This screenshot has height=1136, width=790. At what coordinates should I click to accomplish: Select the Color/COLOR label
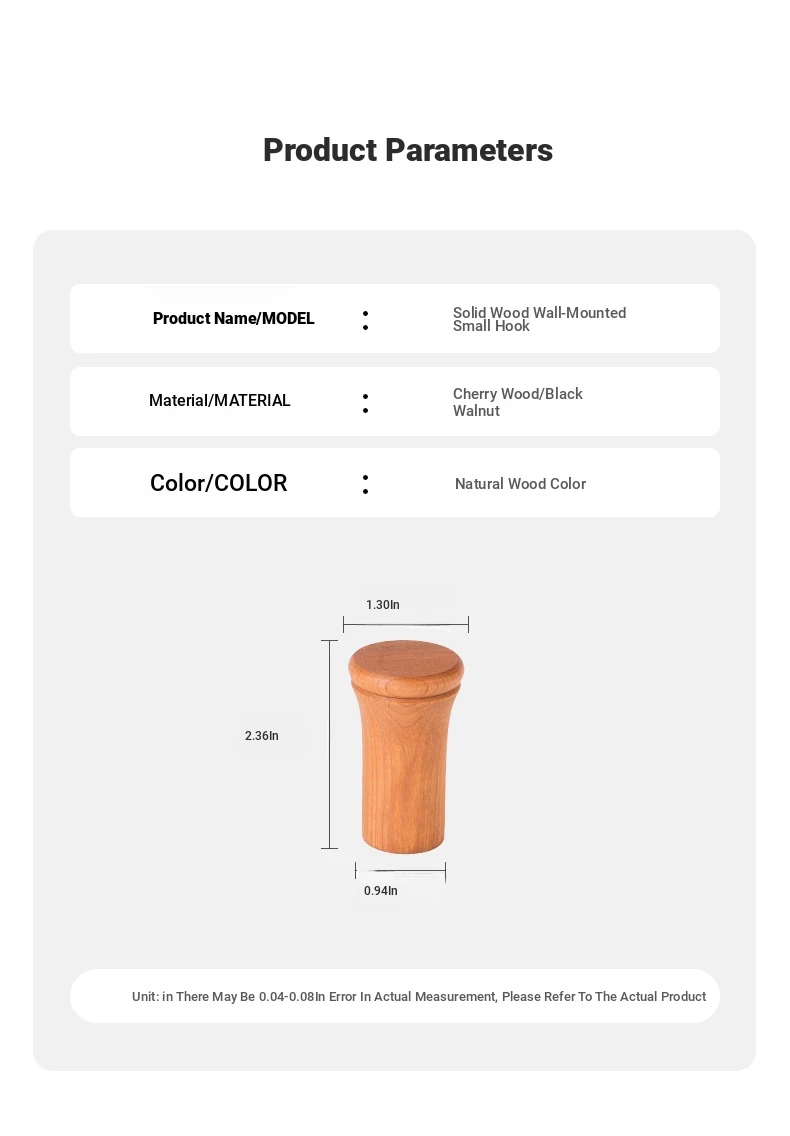[x=218, y=483]
